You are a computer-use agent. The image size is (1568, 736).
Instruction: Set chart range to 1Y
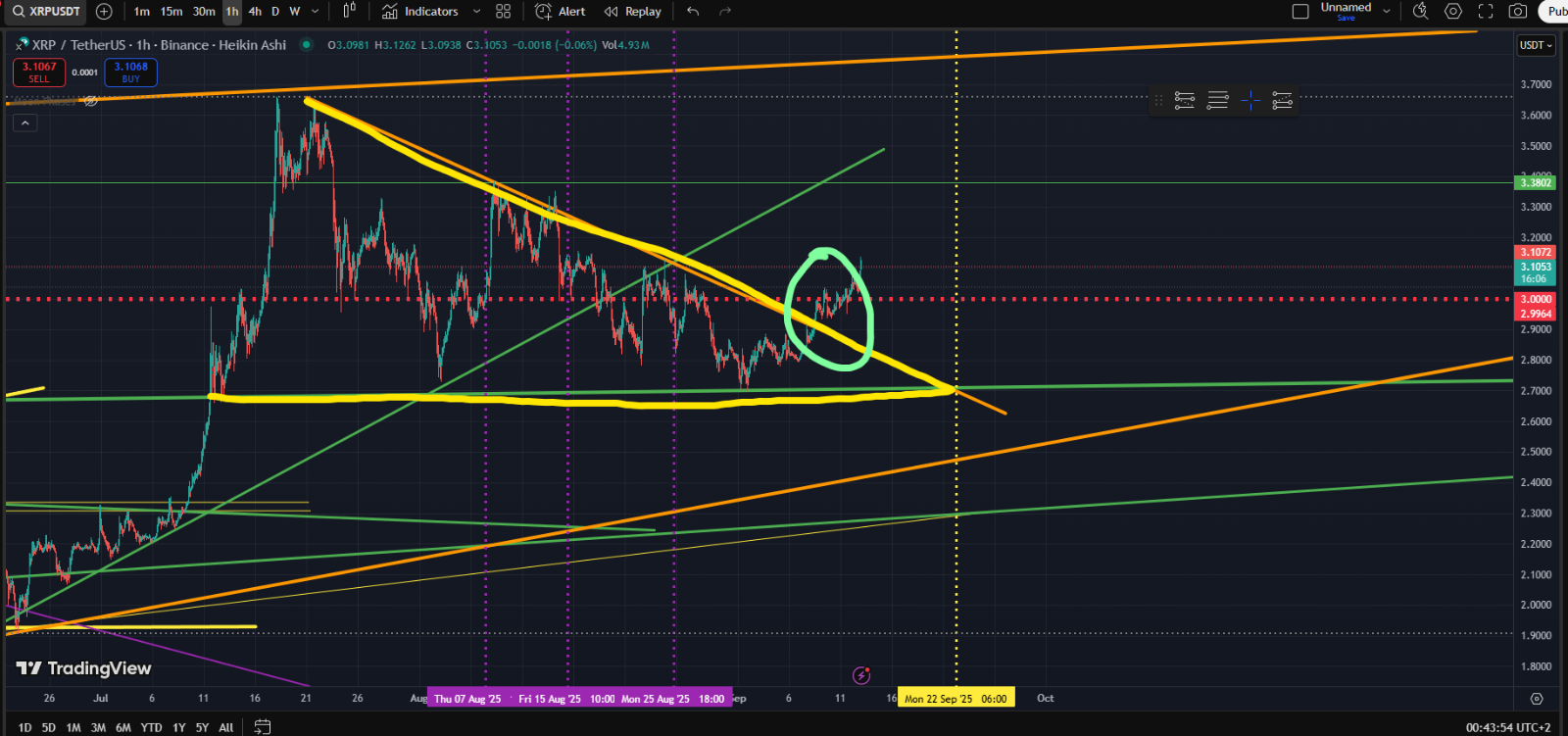coord(178,727)
